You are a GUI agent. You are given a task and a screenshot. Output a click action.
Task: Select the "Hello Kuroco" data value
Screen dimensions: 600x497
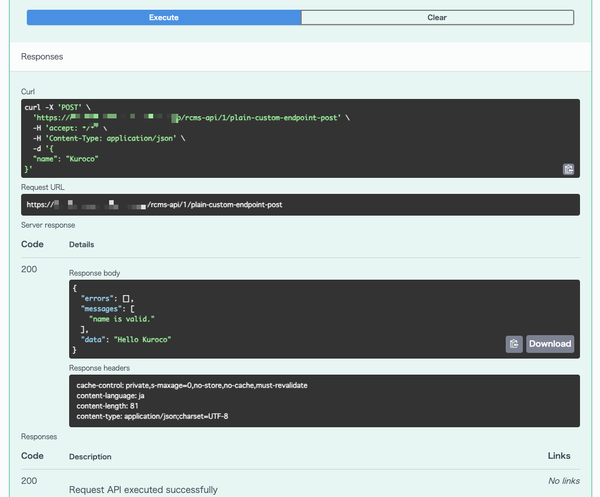click(x=142, y=340)
